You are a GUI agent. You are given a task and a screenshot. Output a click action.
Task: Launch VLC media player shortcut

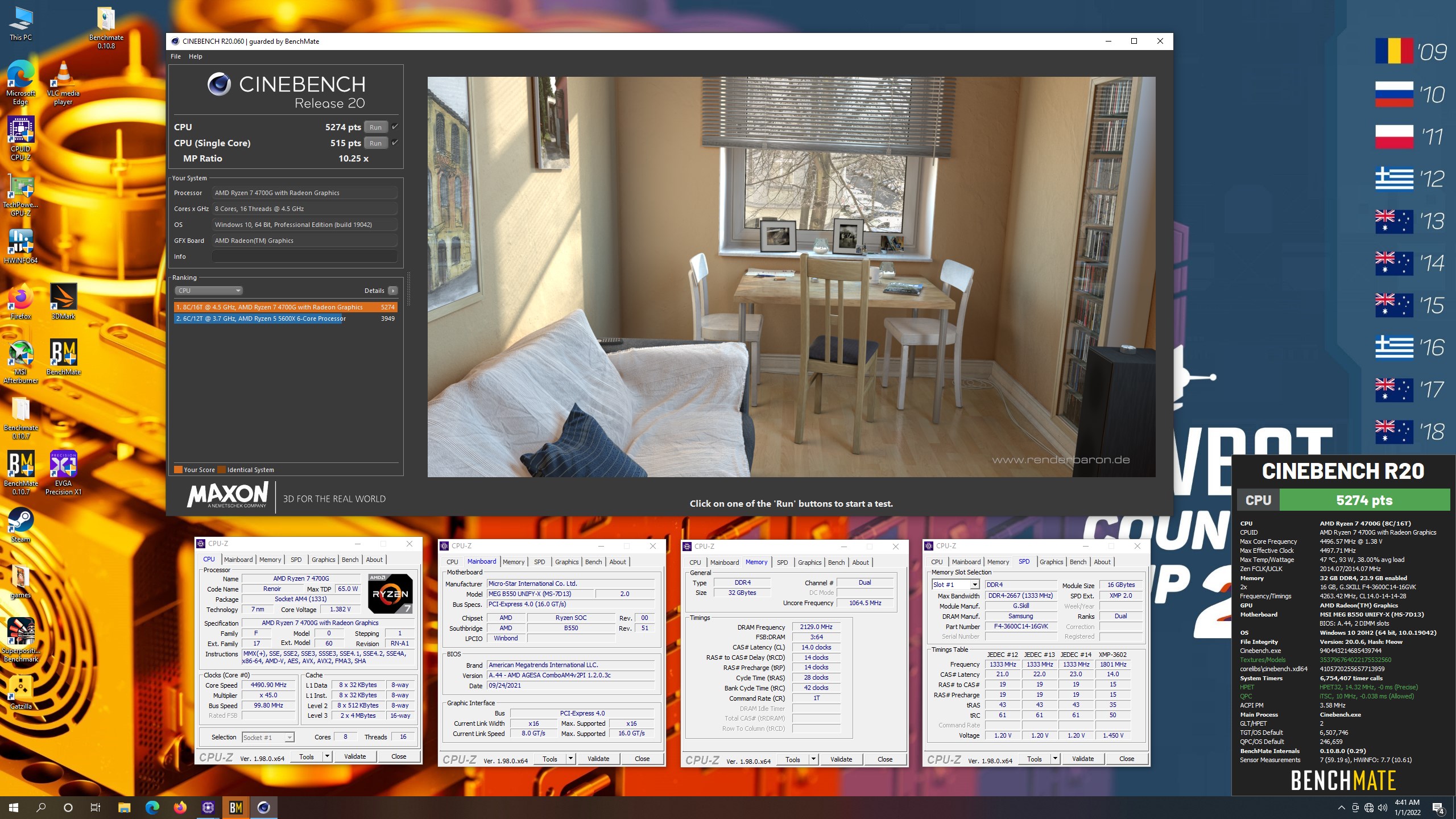pyautogui.click(x=63, y=83)
